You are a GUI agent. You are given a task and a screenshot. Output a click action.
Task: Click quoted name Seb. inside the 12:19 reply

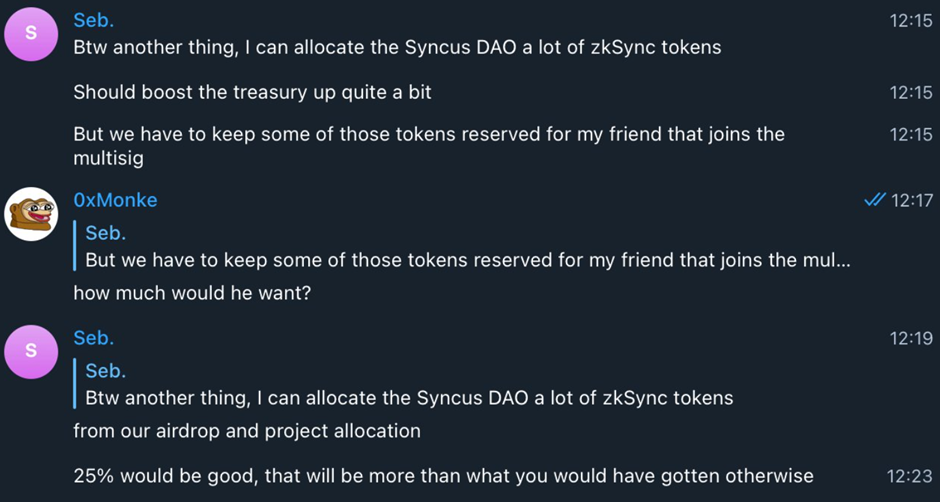[x=105, y=371]
